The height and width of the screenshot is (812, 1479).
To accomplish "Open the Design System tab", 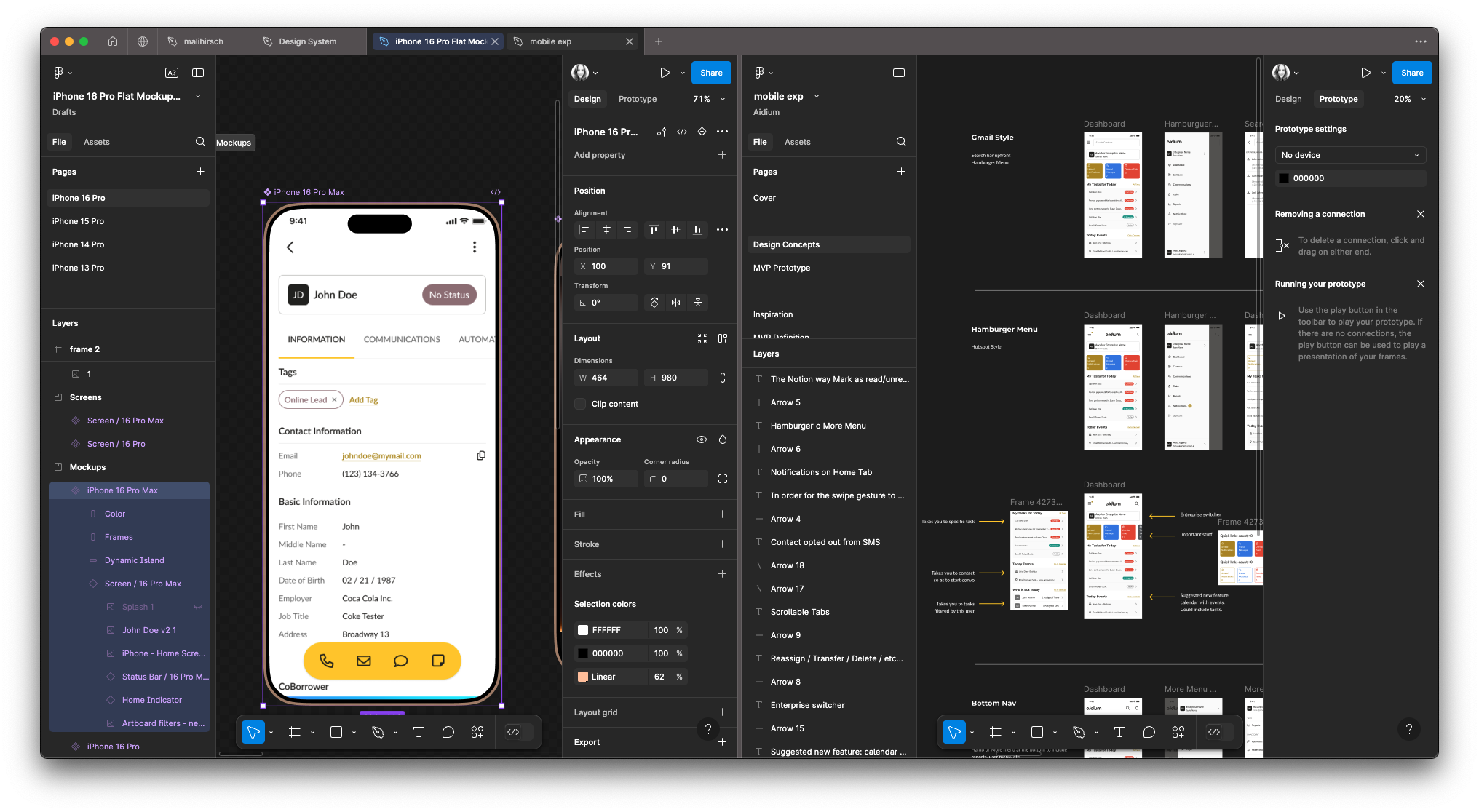I will [x=307, y=41].
